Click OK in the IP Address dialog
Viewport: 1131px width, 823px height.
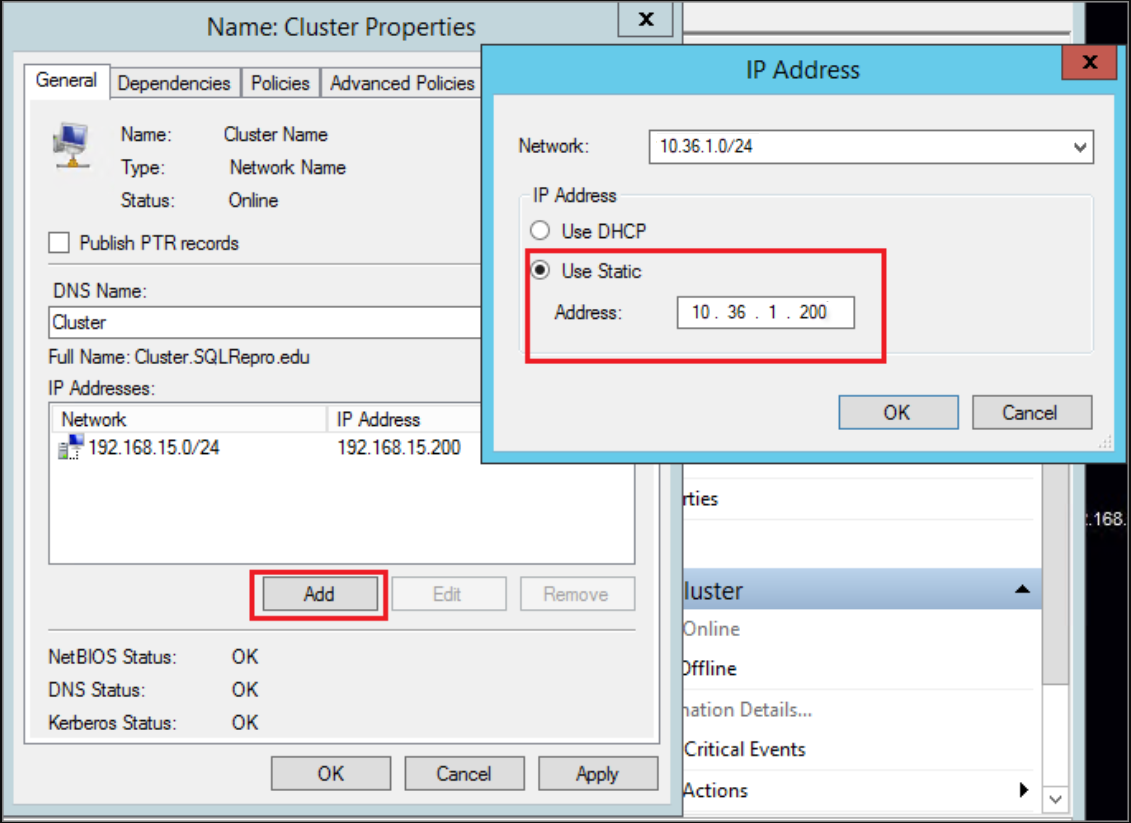pyautogui.click(x=897, y=412)
